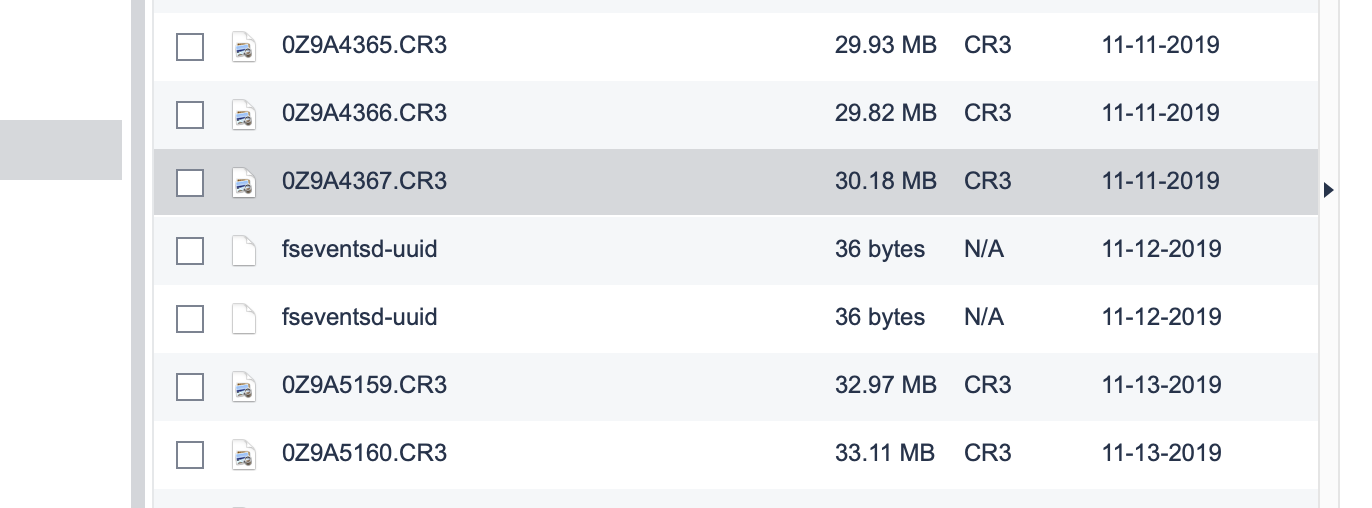Open the file named 0Z9A4366.CR3

[x=365, y=113]
